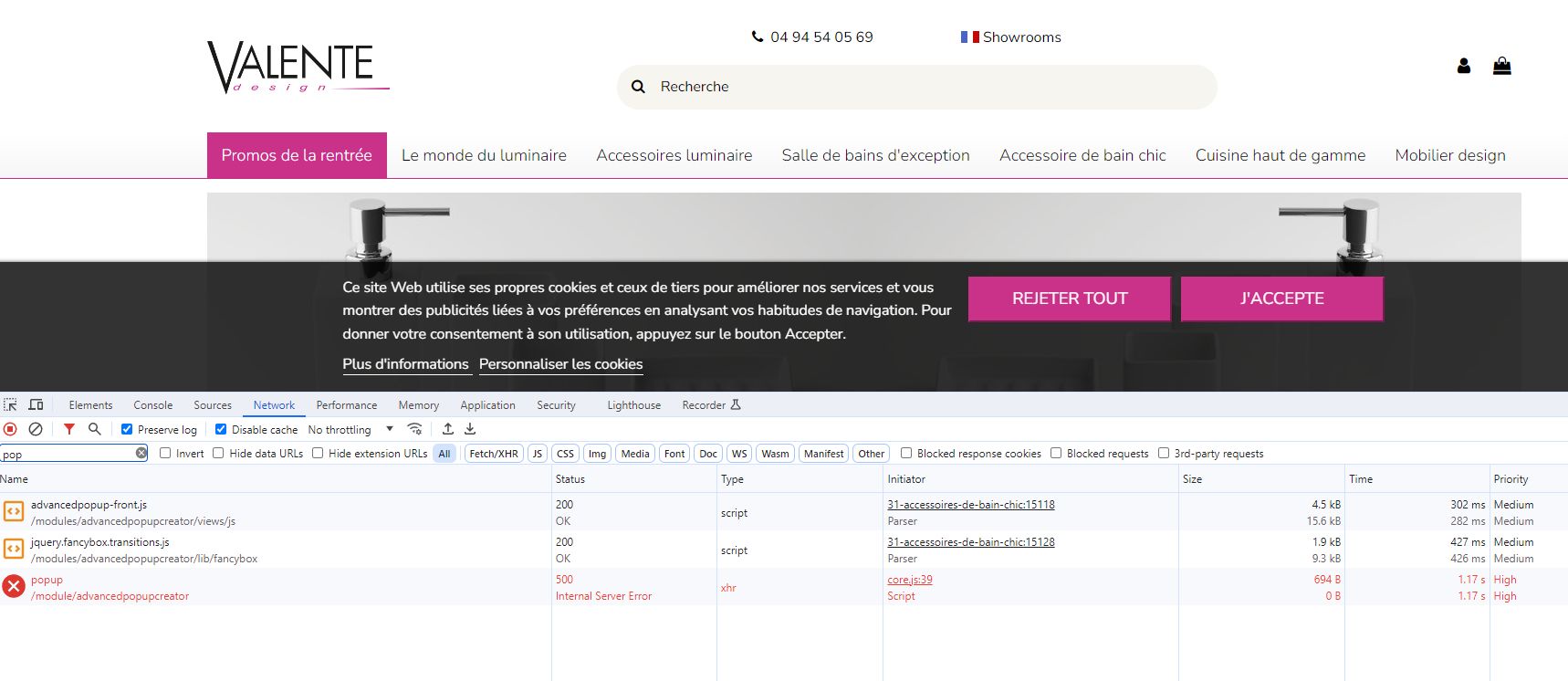
Task: Toggle the device toolbar icon
Action: pyautogui.click(x=36, y=404)
